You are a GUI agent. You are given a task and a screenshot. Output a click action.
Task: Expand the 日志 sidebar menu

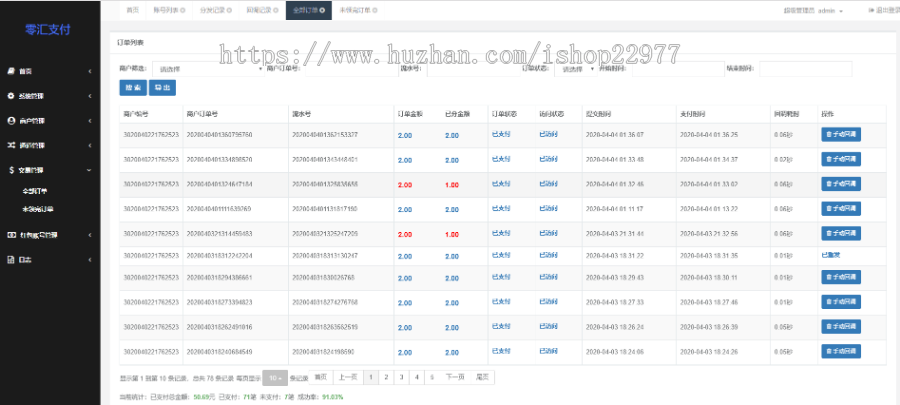(x=90, y=259)
